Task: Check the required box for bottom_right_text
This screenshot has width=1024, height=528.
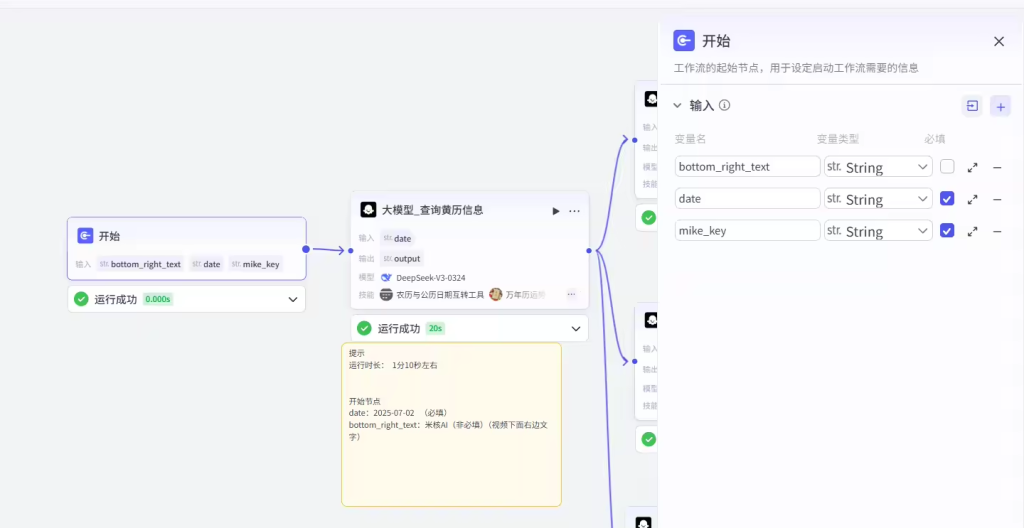Action: (x=947, y=167)
